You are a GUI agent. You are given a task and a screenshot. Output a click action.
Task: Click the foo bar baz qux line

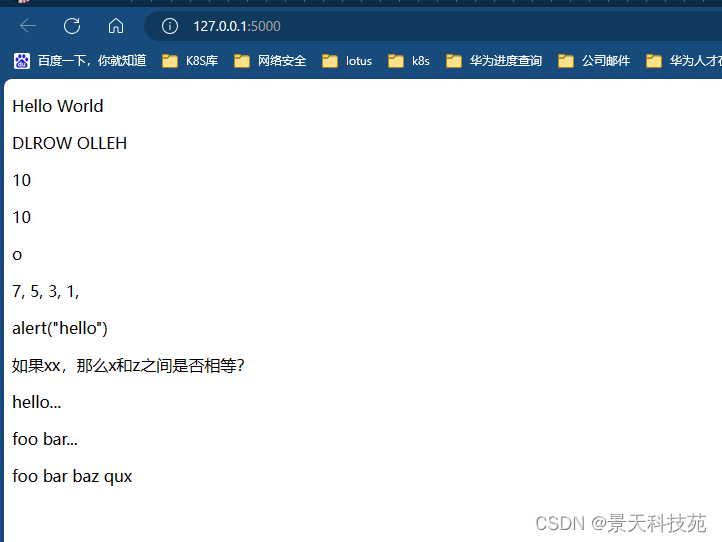point(72,477)
